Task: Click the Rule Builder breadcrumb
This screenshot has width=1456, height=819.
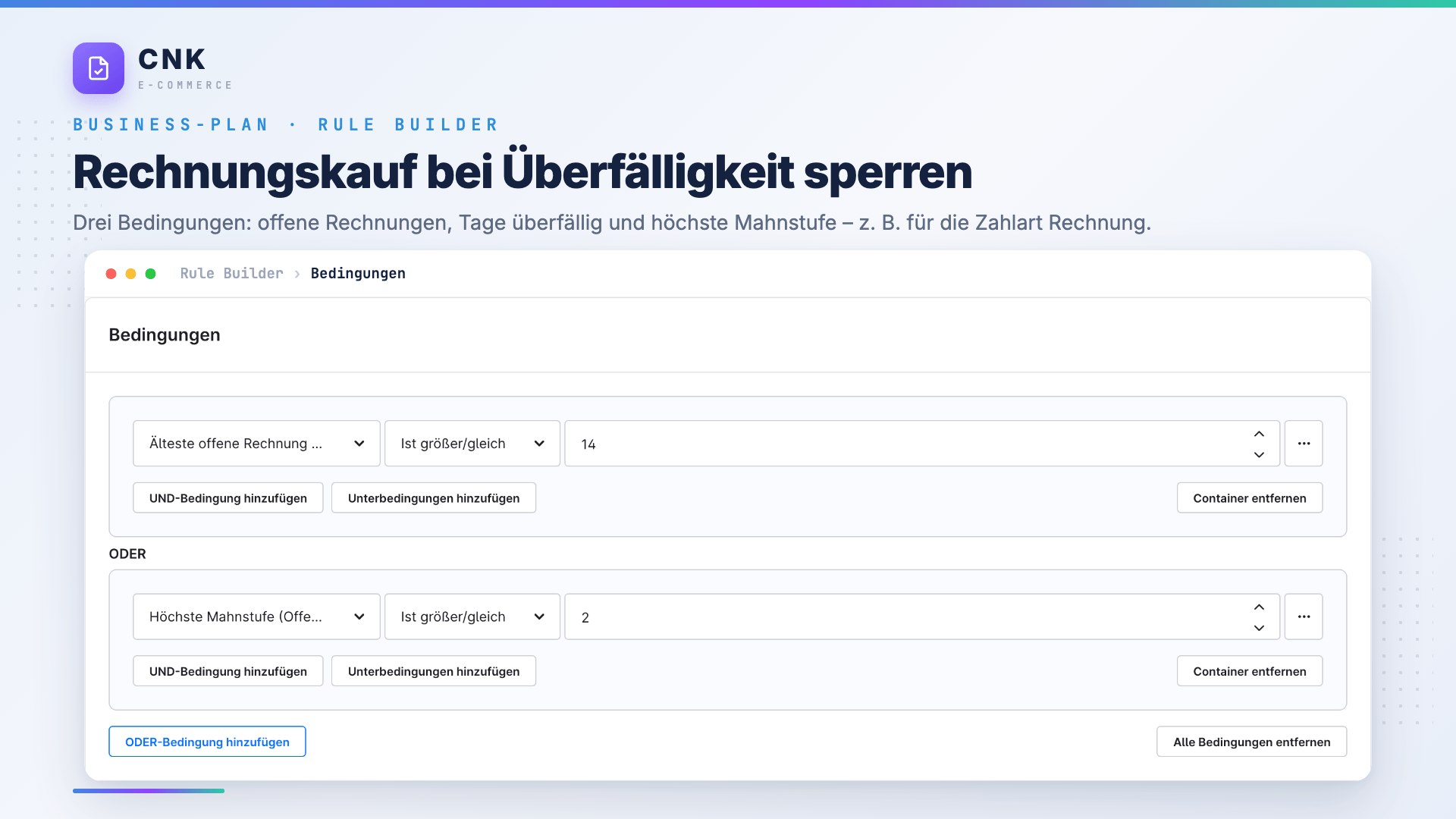Action: click(x=231, y=274)
